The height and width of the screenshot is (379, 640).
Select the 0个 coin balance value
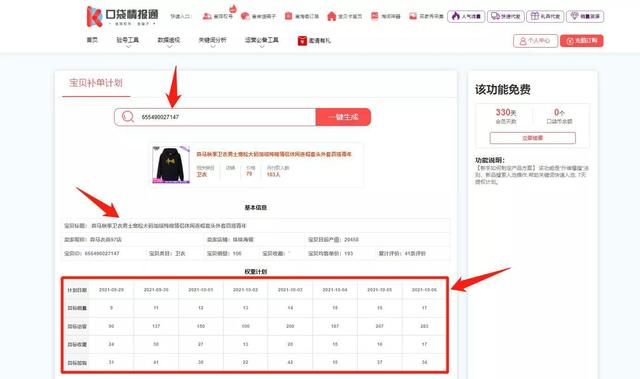tap(559, 112)
